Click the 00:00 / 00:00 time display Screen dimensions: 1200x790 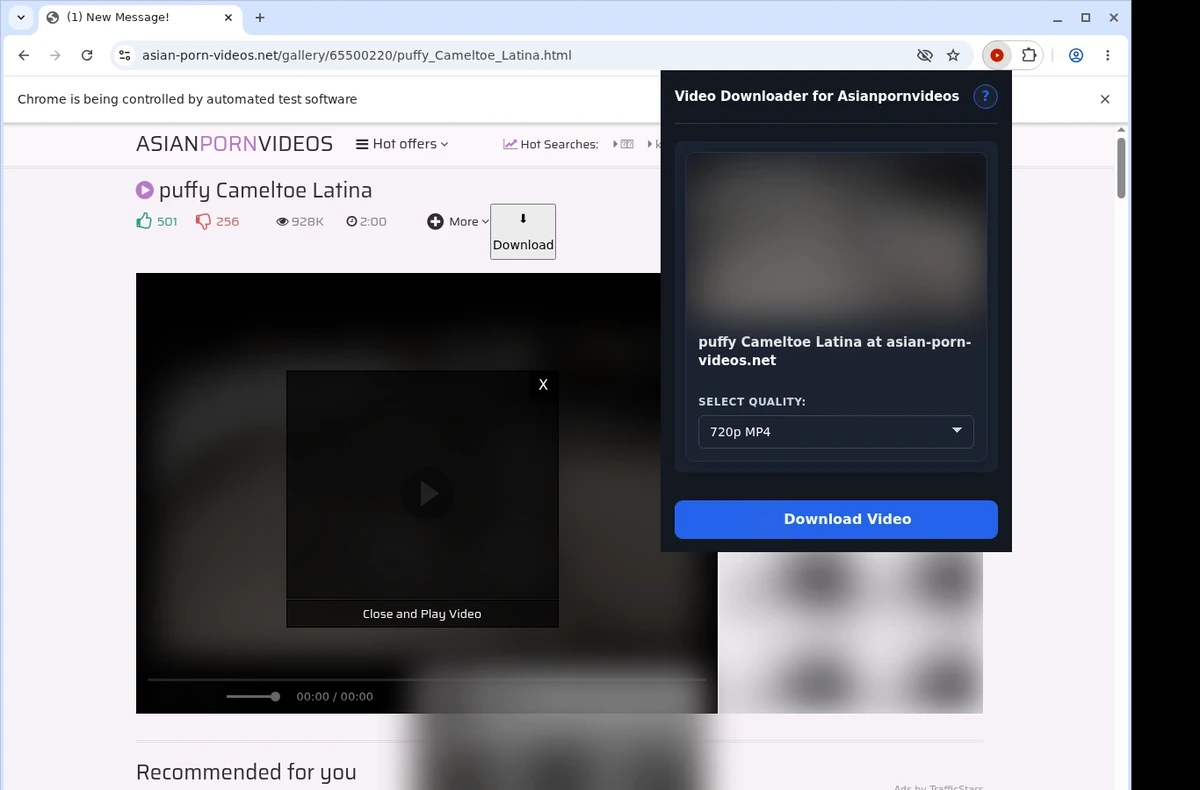pyautogui.click(x=335, y=697)
